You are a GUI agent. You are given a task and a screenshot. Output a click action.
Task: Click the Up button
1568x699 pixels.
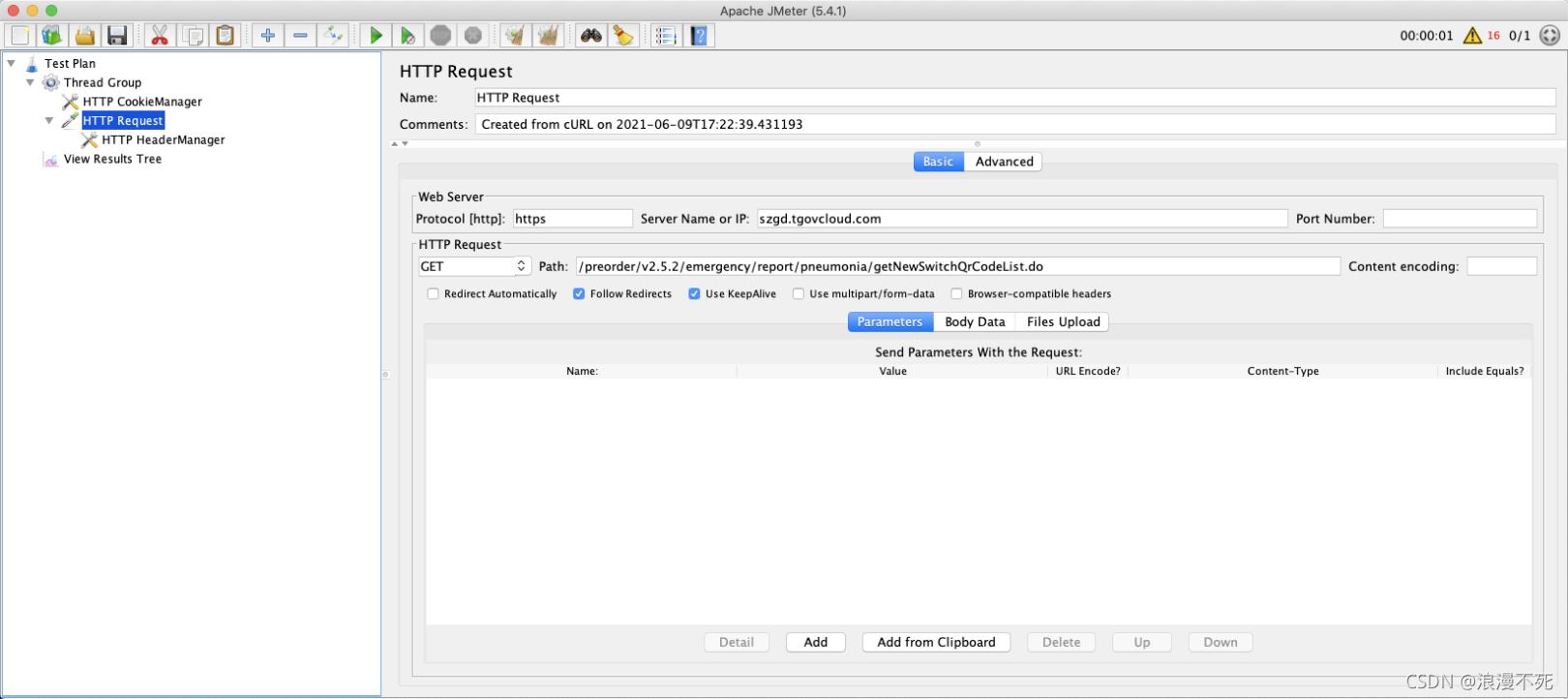1142,643
